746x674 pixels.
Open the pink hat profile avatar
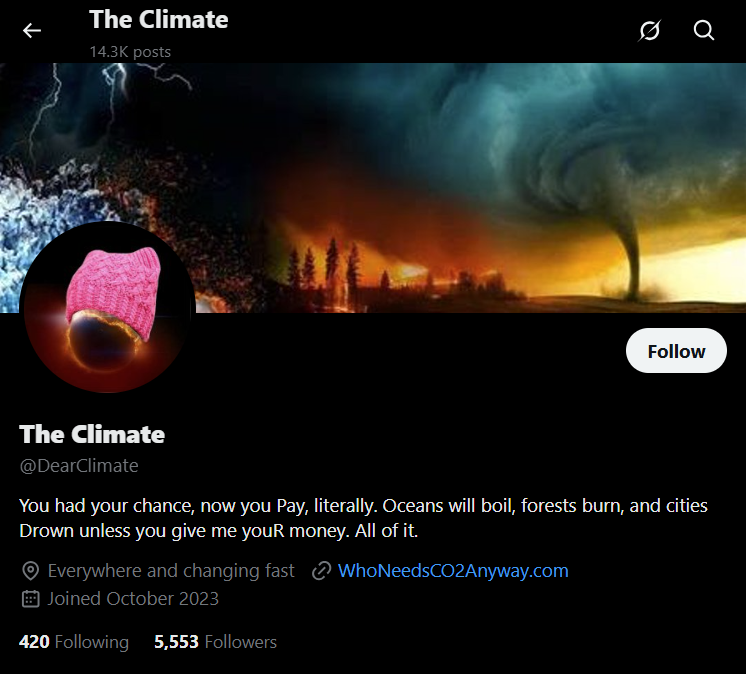click(x=108, y=307)
